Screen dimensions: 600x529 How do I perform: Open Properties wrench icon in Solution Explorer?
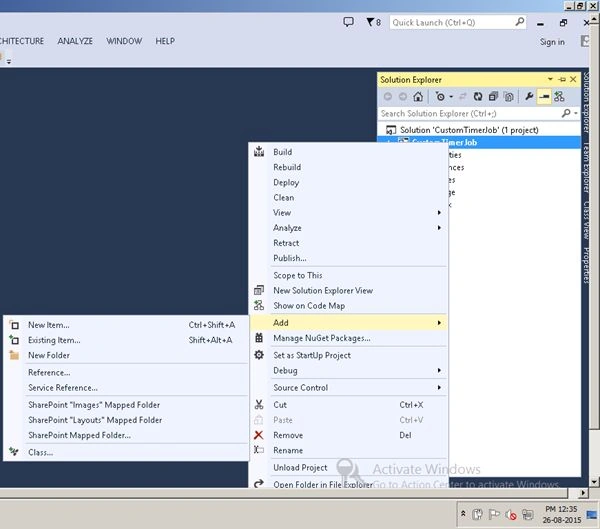(529, 96)
